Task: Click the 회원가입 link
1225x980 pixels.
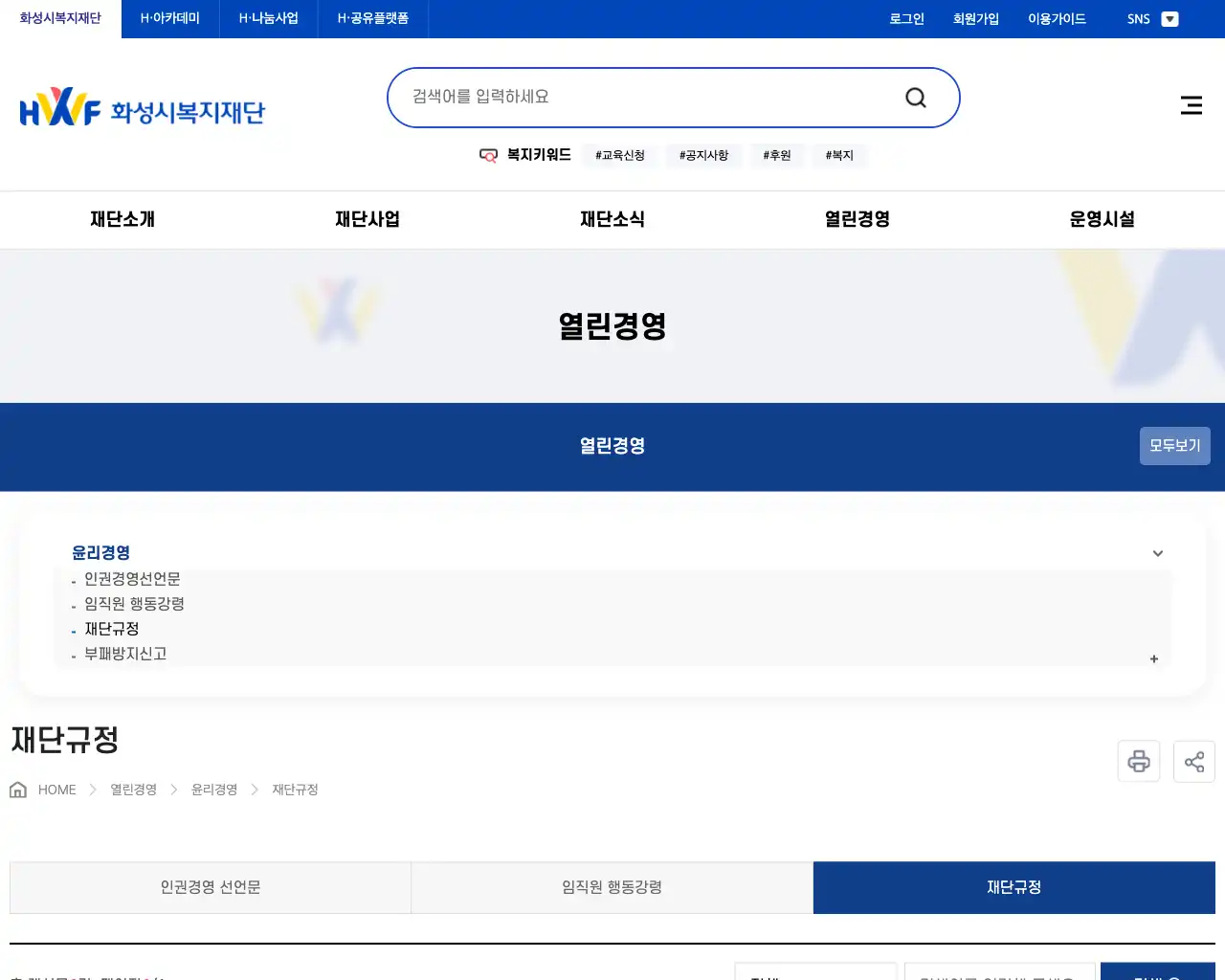Action: click(975, 18)
